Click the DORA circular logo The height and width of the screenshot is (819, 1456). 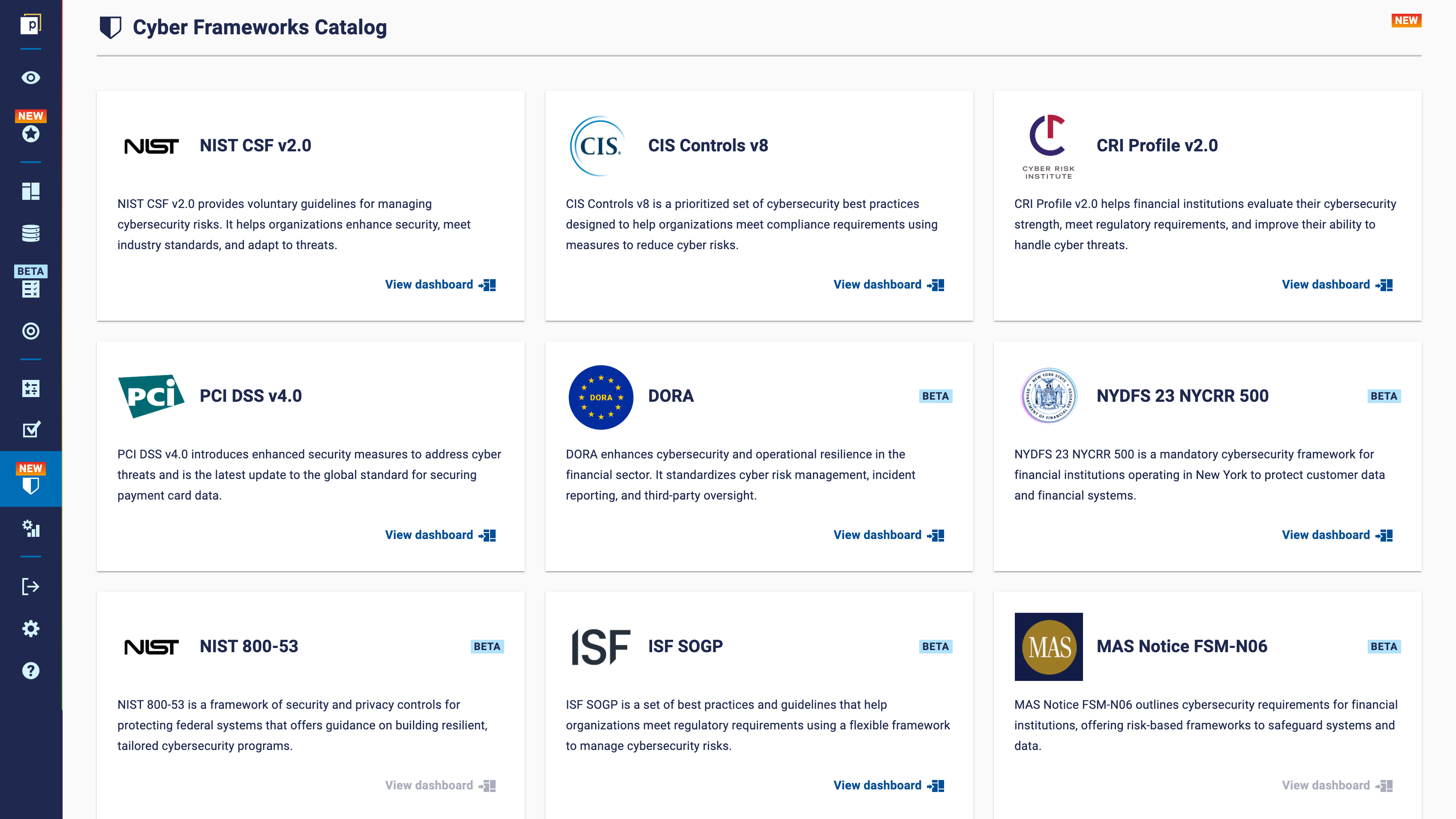[600, 397]
